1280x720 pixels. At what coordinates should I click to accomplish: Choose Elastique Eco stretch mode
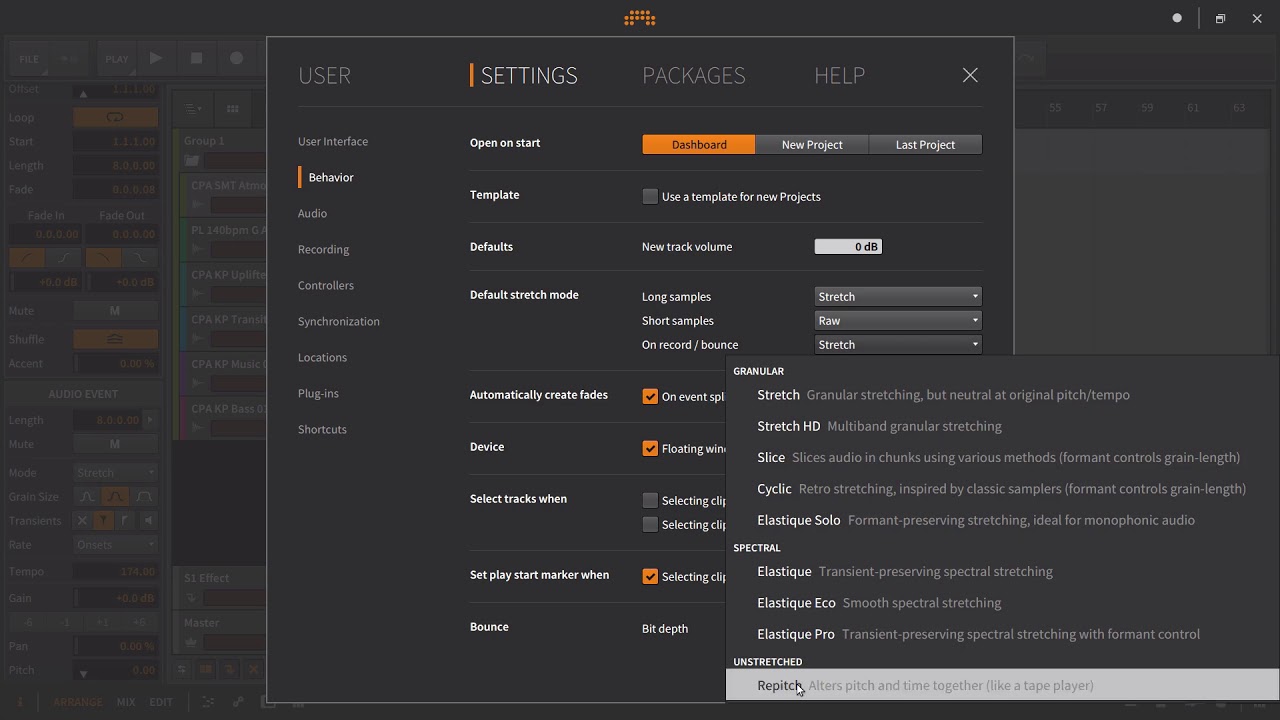1002,603
